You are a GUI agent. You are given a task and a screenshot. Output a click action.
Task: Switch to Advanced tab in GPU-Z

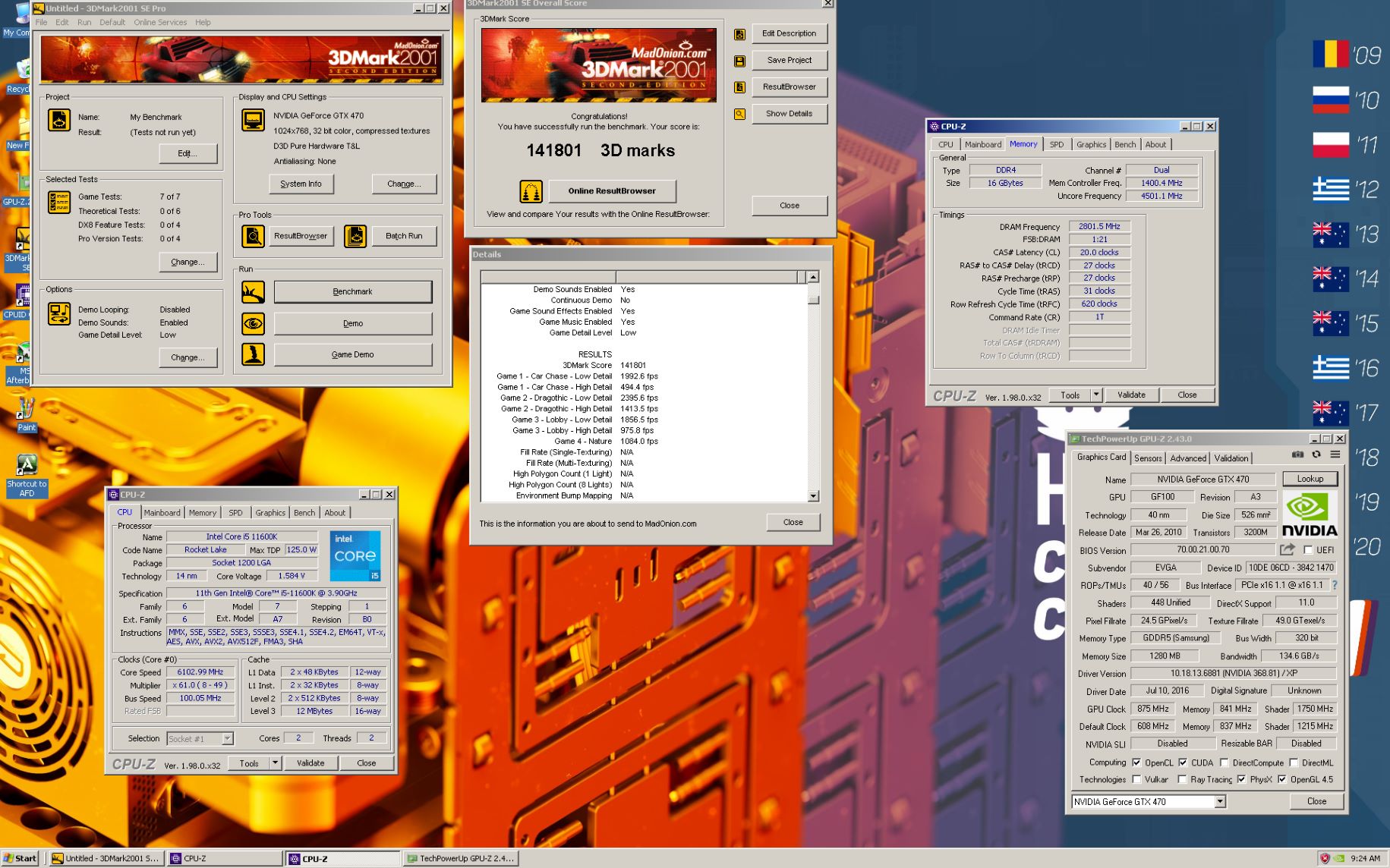(1188, 458)
